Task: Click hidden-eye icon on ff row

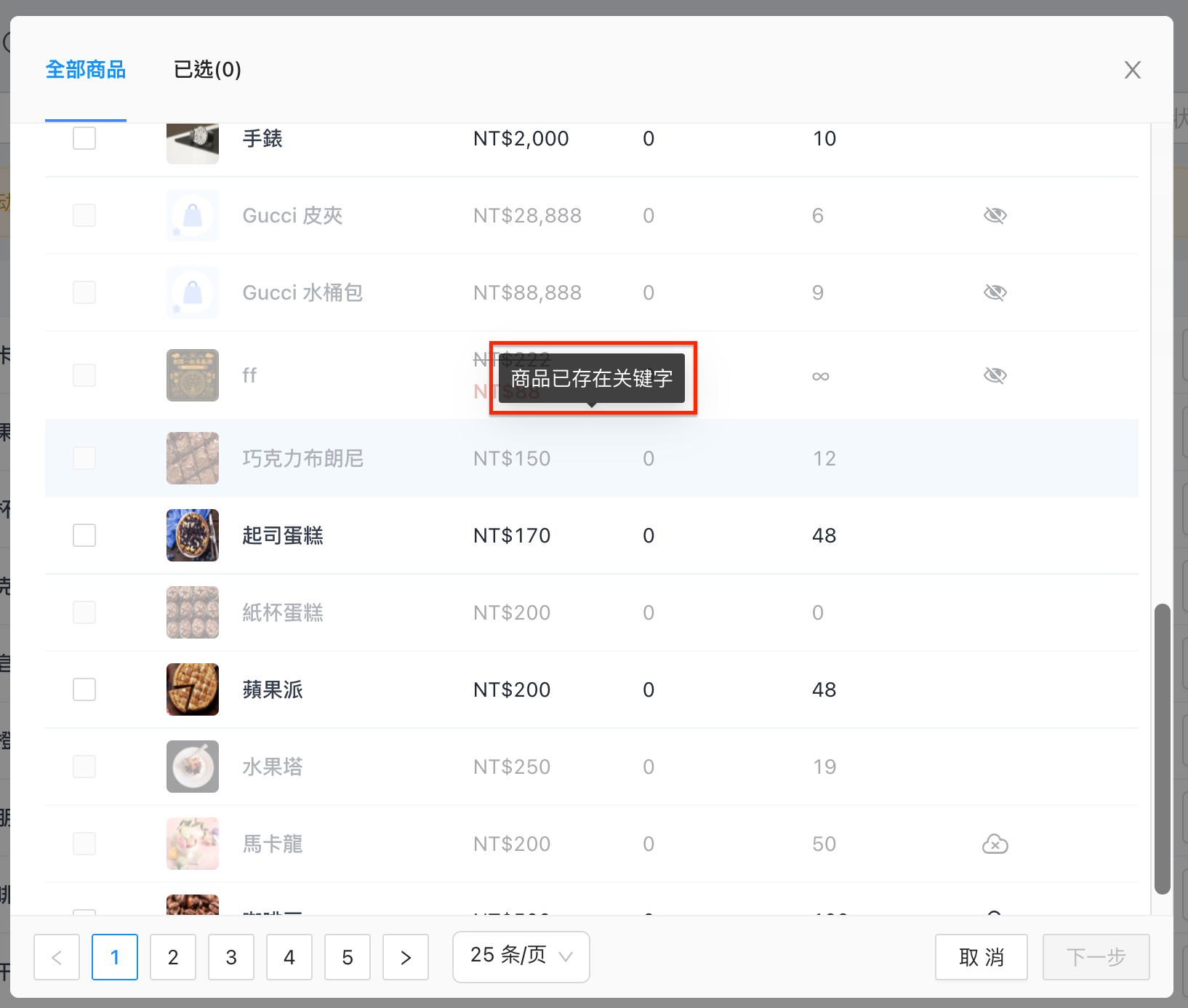Action: 995,375
